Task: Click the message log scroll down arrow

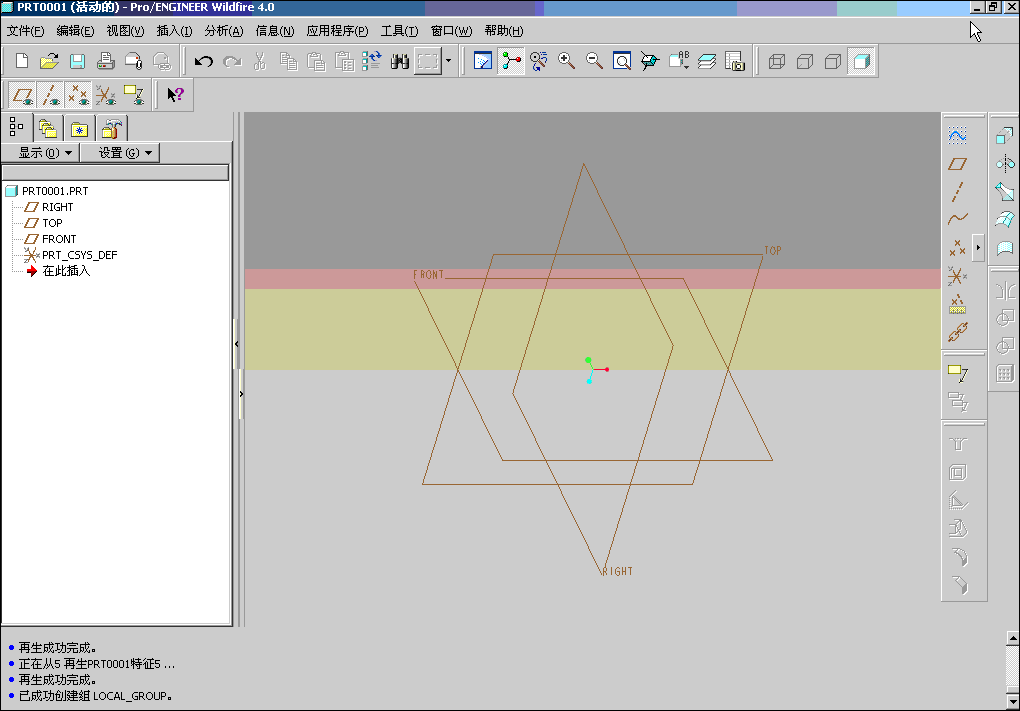Action: (x=1013, y=702)
